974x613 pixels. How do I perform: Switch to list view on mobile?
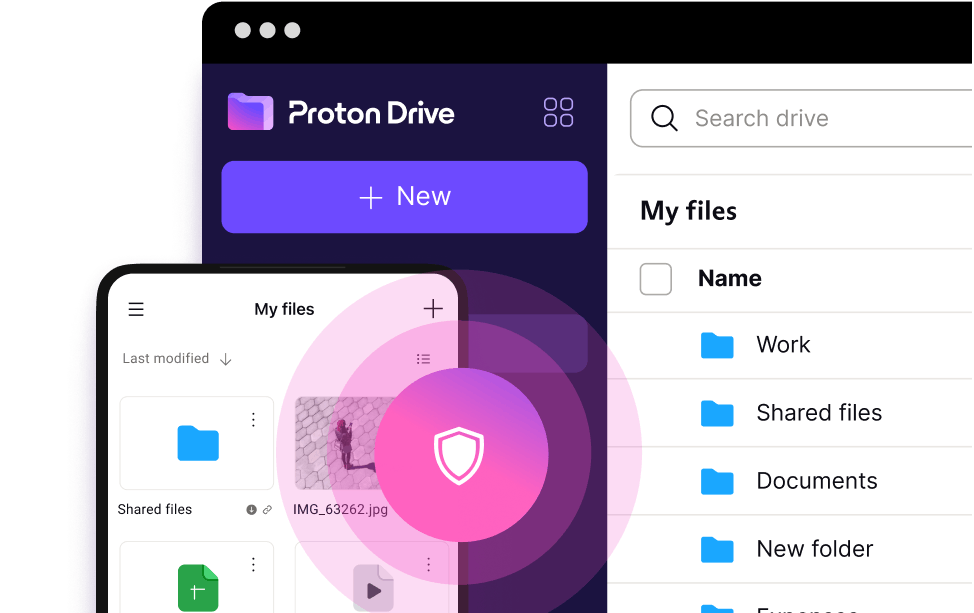click(423, 359)
